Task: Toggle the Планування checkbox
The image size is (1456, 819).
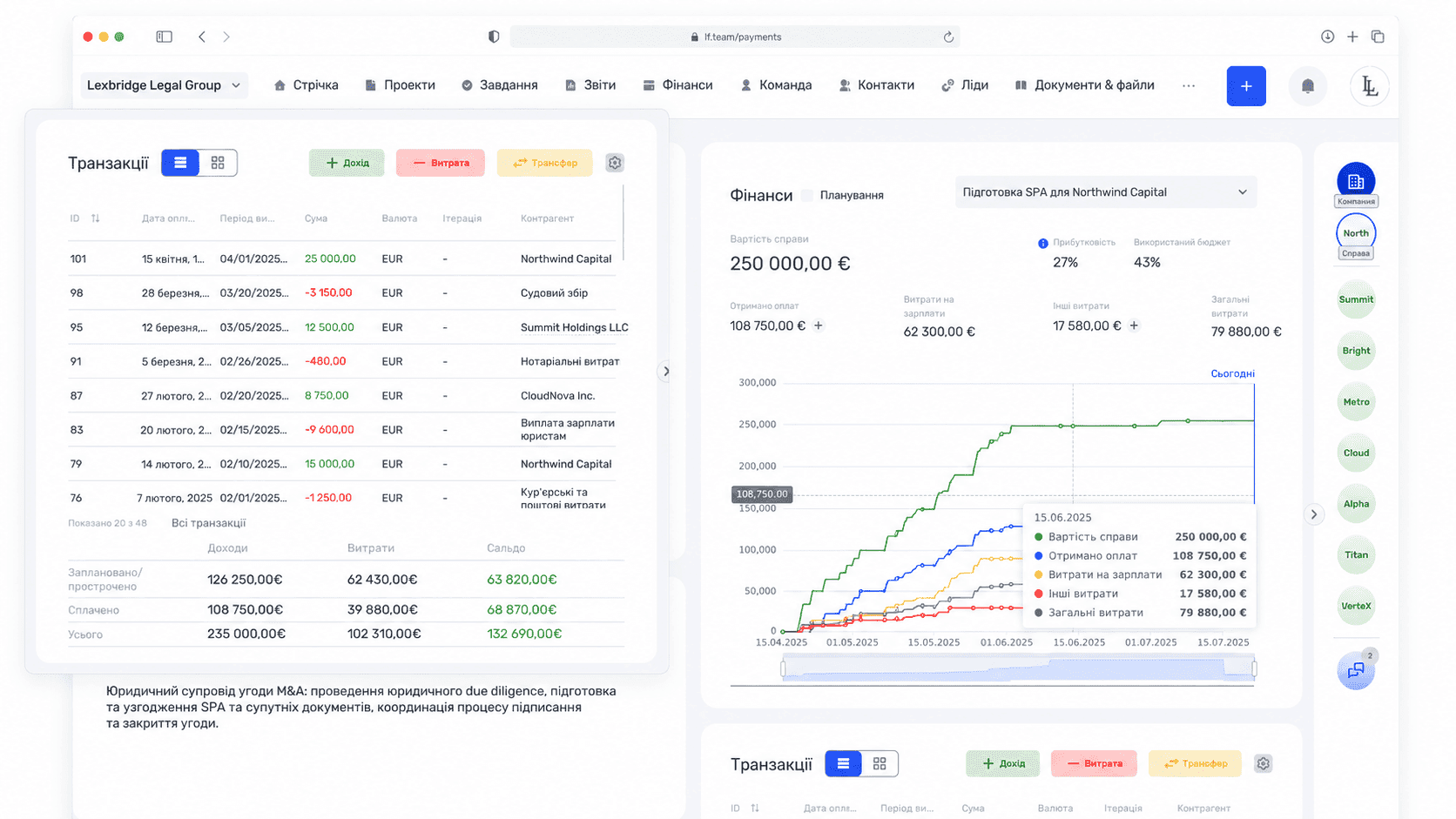Action: (x=807, y=195)
